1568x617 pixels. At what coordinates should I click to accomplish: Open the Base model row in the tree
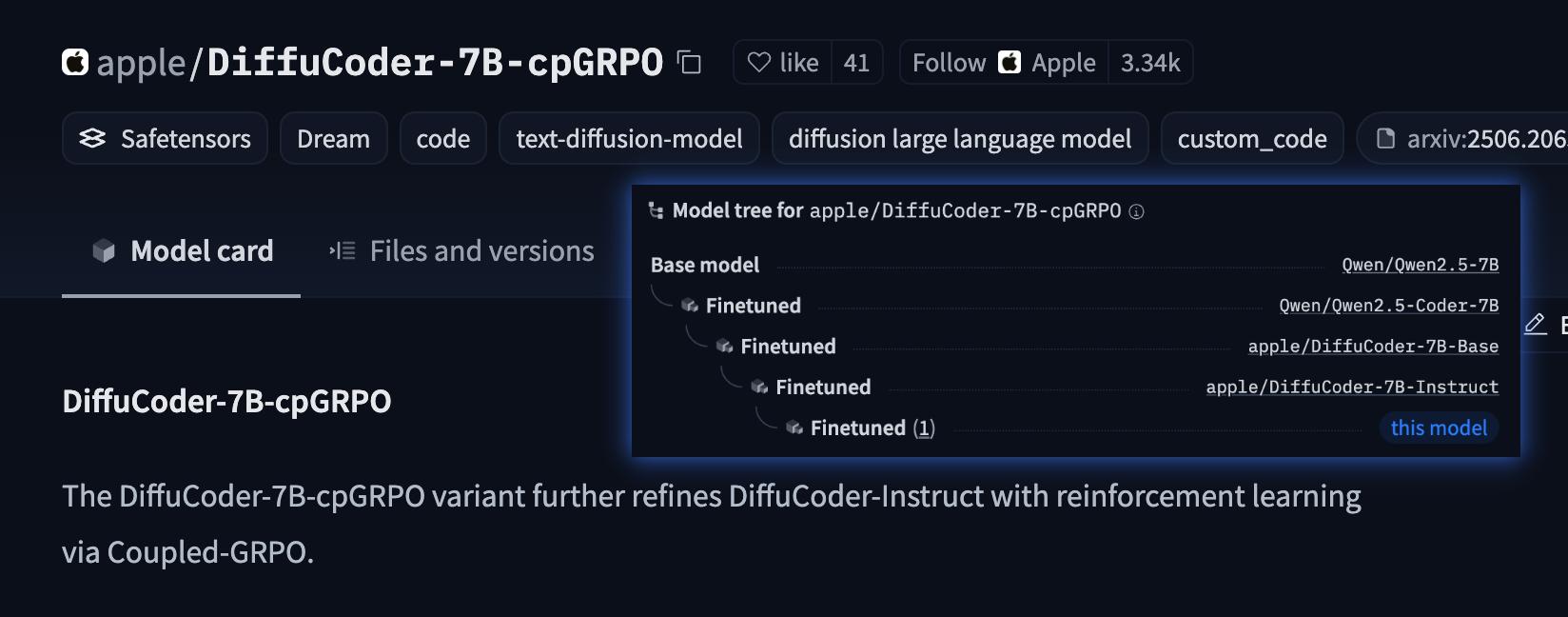705,265
